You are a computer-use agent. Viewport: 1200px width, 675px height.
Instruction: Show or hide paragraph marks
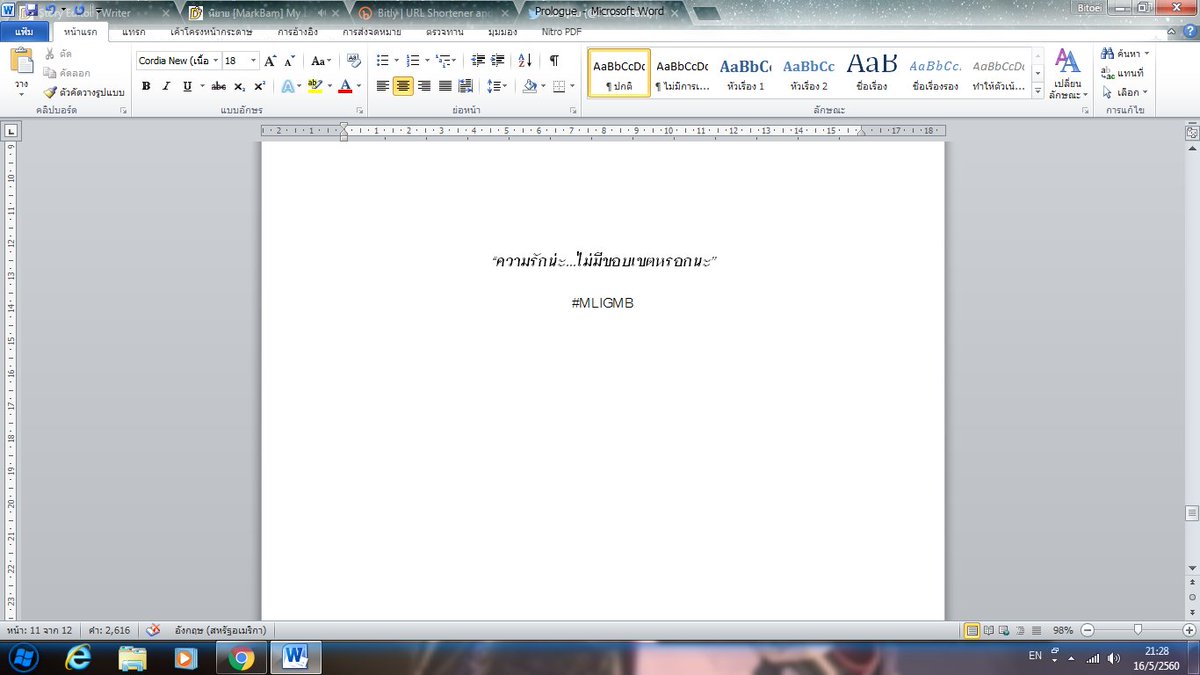(x=554, y=61)
